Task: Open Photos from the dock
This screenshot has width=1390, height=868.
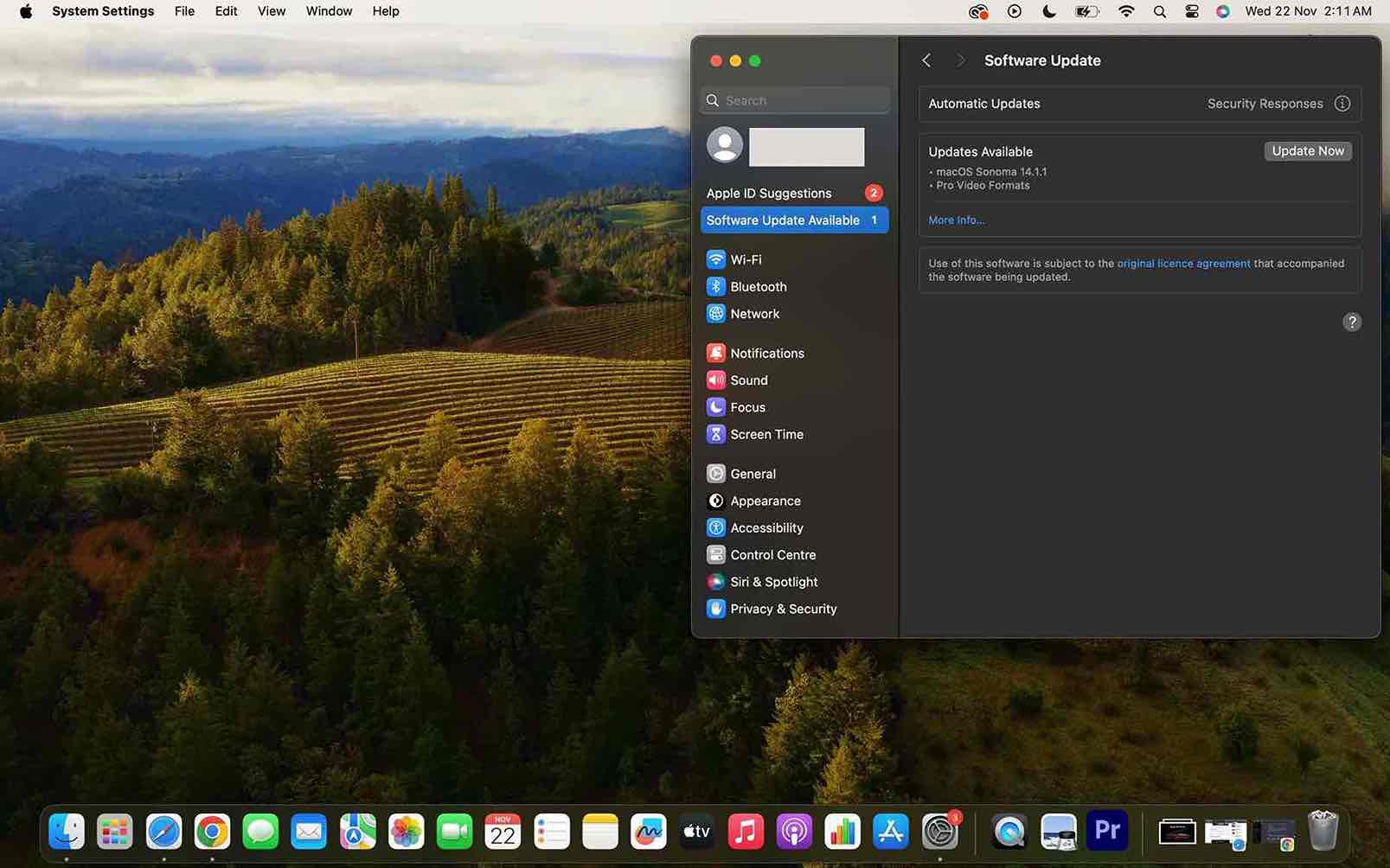Action: point(406,833)
